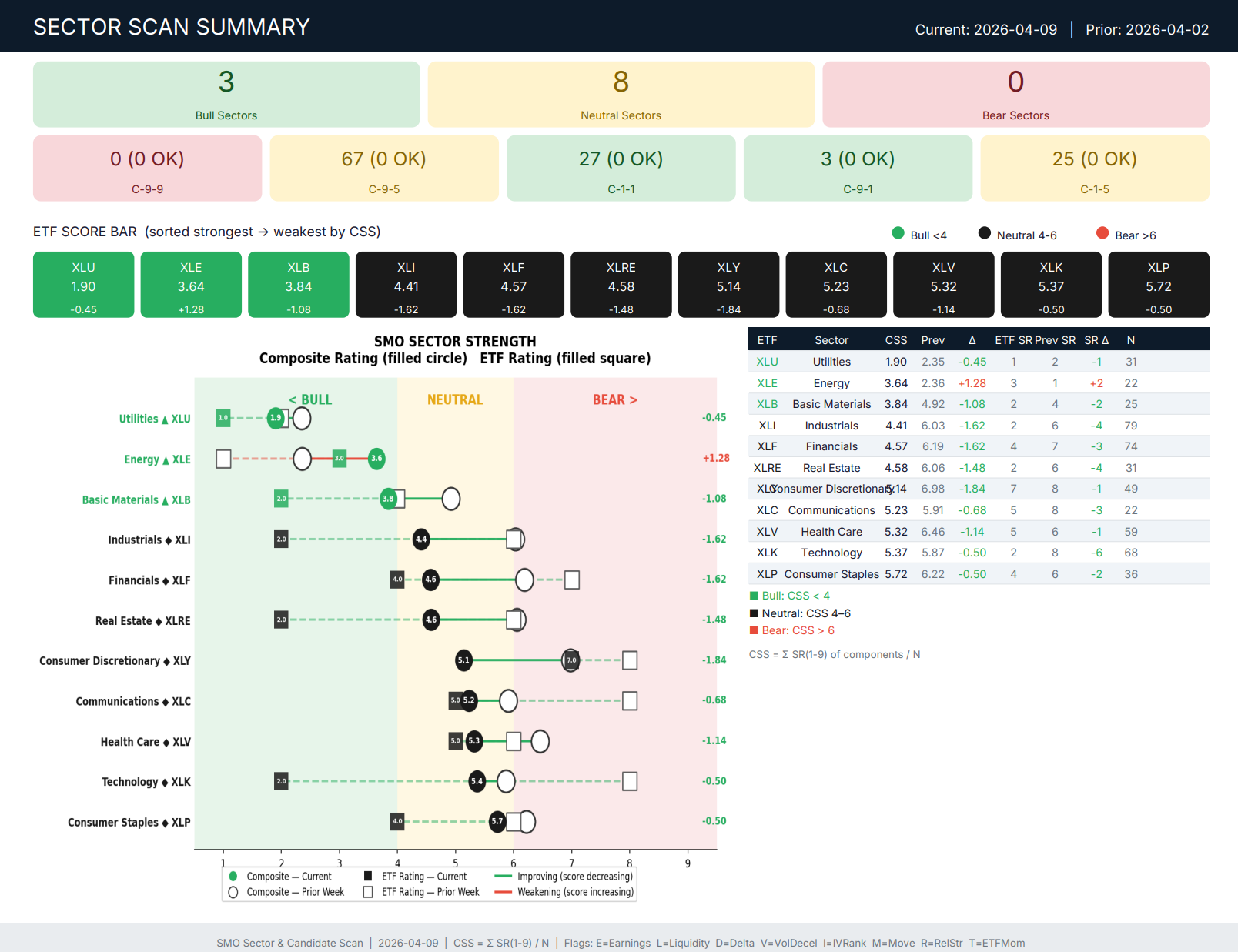
Task: Click the ETF Rating — Current legend square
Action: click(x=368, y=877)
